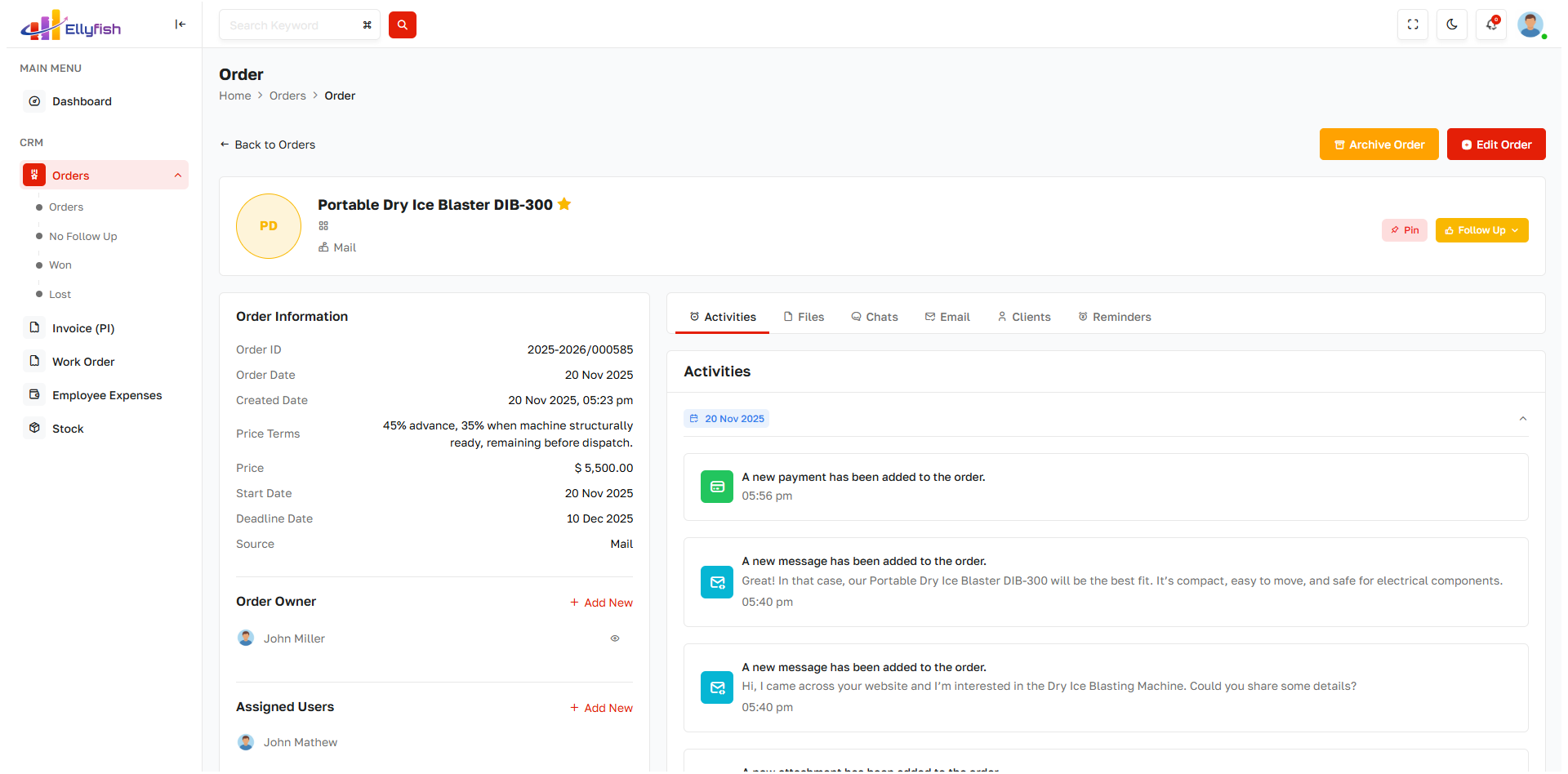
Task: Open the Reminders tab
Action: (1114, 317)
